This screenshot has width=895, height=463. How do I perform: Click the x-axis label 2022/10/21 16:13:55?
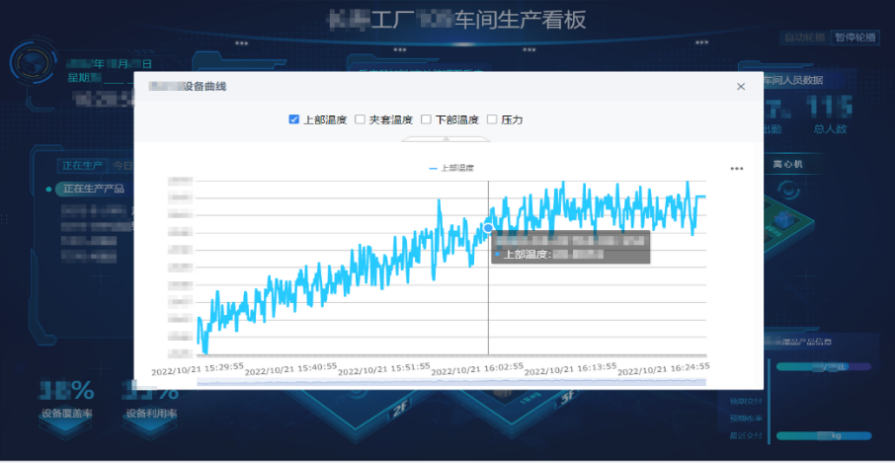(571, 369)
